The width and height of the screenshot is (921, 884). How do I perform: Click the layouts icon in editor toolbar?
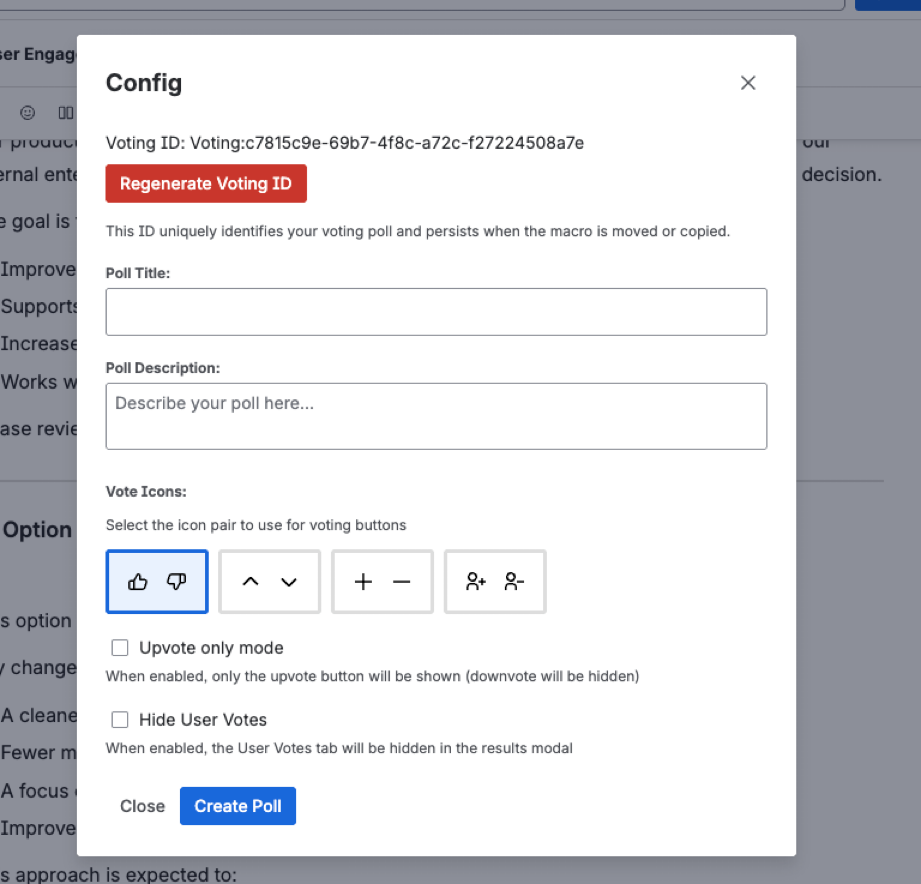[65, 112]
